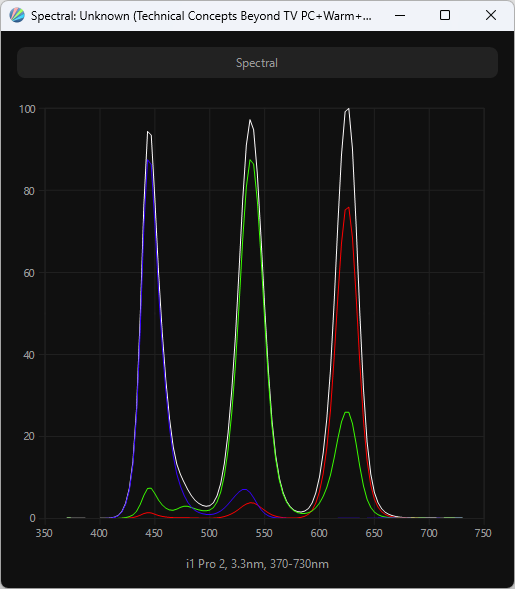Viewport: 515px width, 589px height.
Task: Click the window title text 'Spectral: Unknown'
Action: click(80, 16)
